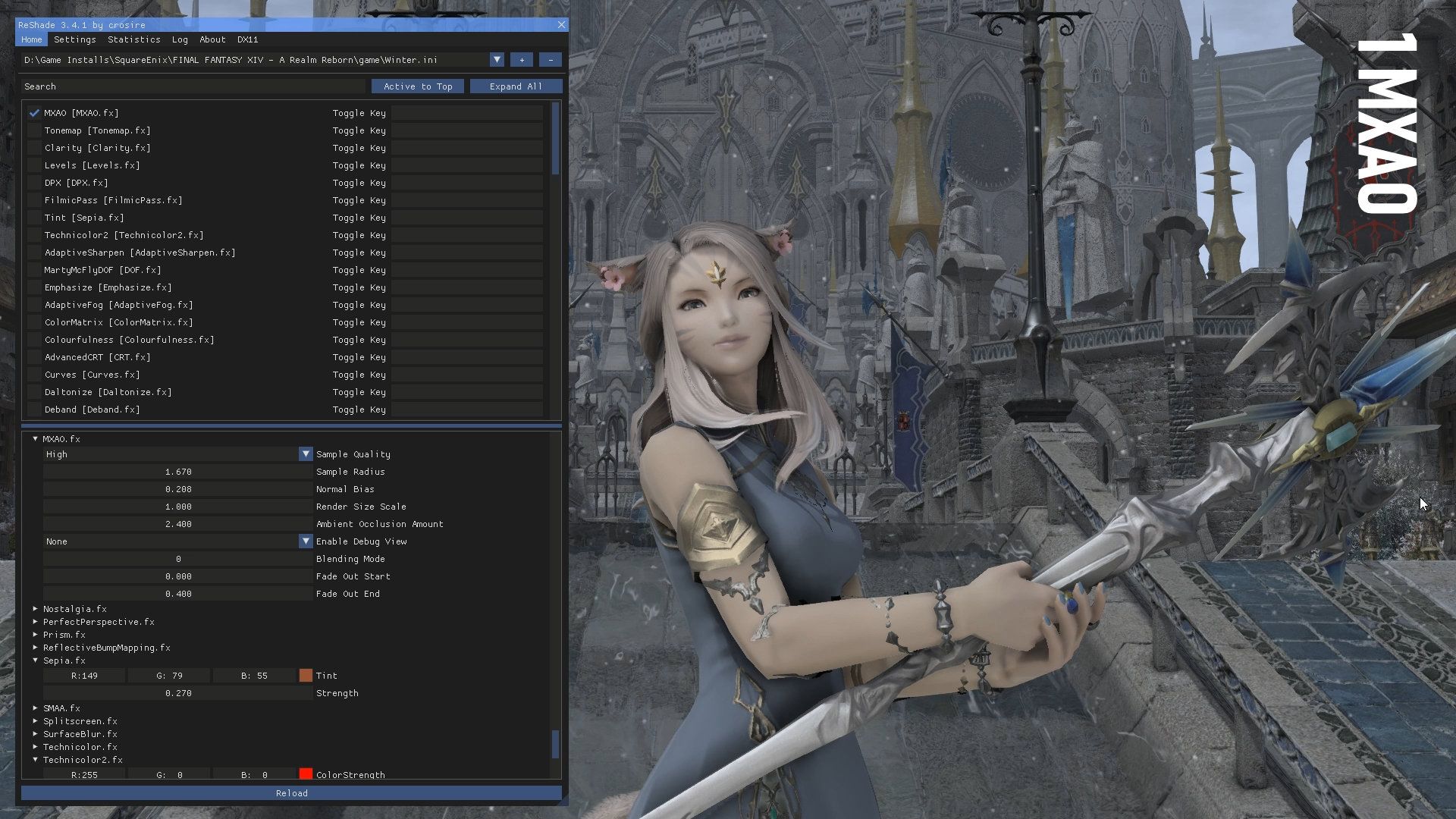Open the Settings tab
Image resolution: width=1456 pixels, height=819 pixels.
click(x=74, y=39)
